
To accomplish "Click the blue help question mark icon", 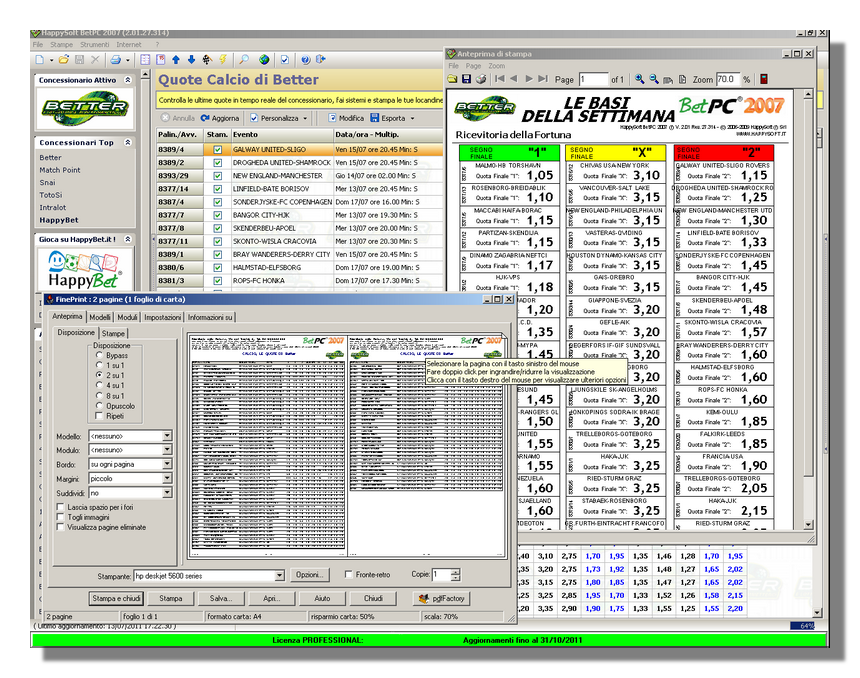I will point(305,59).
